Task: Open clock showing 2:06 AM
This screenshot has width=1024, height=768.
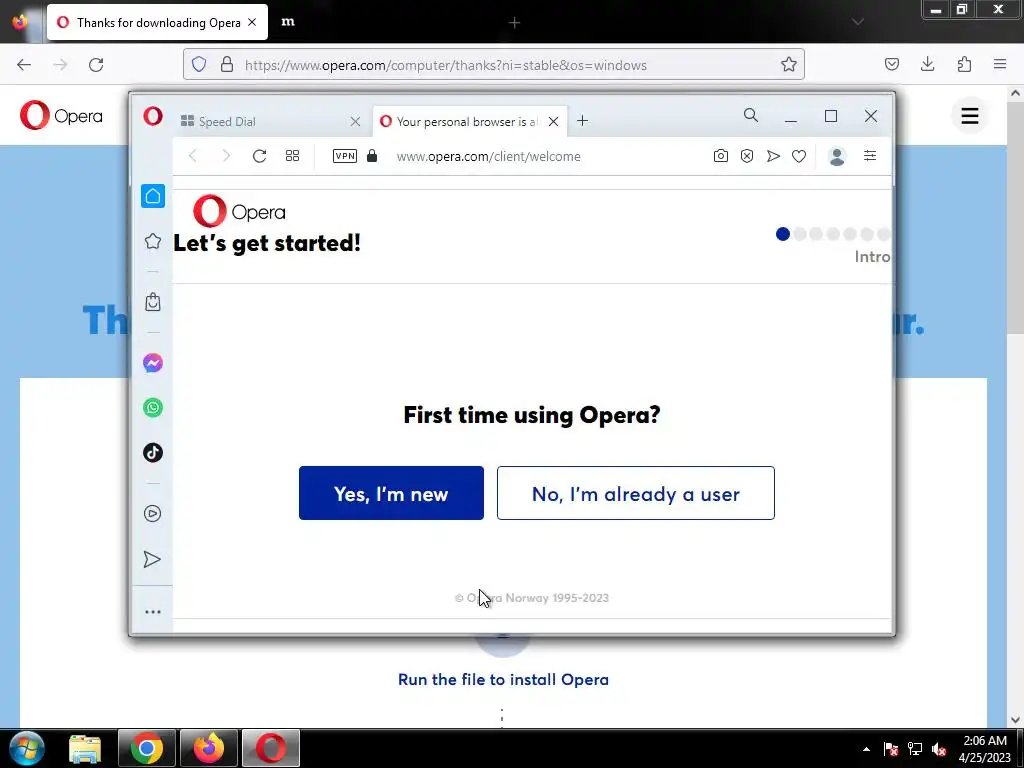Action: coord(985,749)
